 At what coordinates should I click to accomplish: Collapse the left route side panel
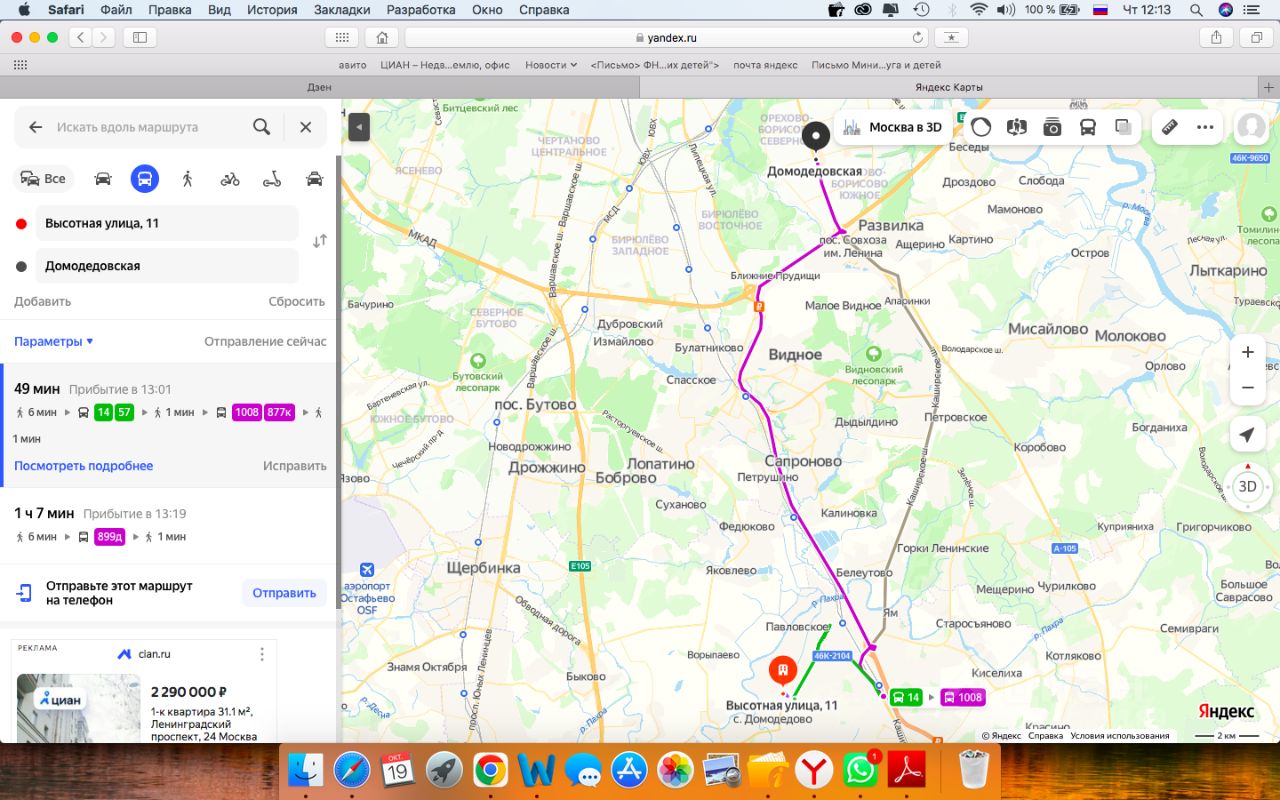tap(358, 127)
